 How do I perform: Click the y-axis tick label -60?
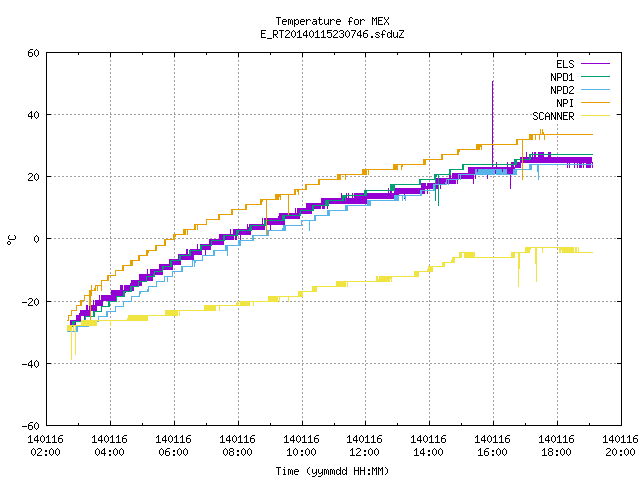tap(31, 426)
